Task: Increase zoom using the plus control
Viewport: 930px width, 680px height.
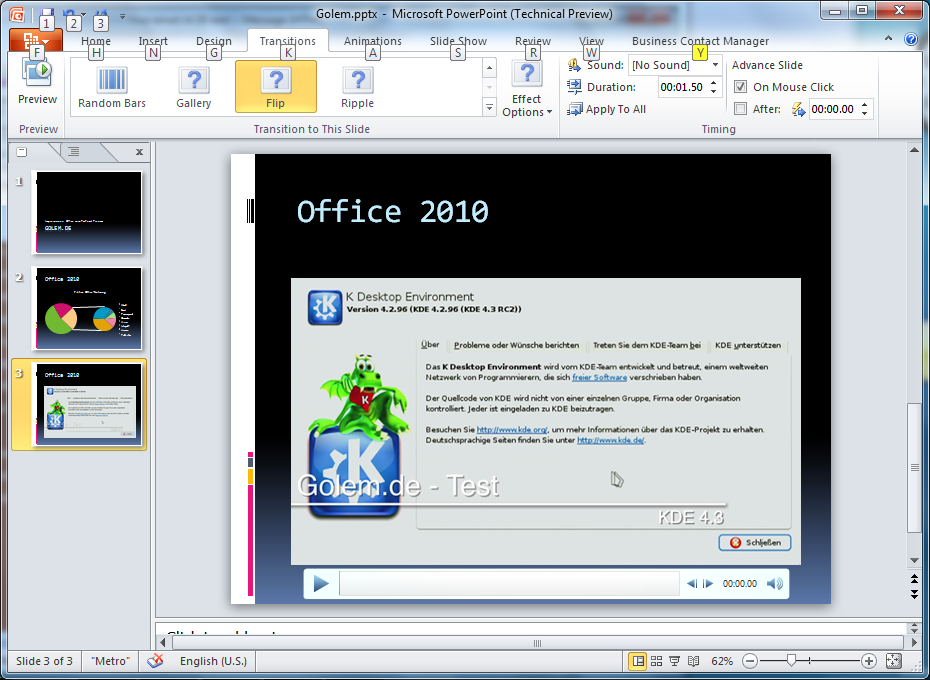Action: [868, 661]
